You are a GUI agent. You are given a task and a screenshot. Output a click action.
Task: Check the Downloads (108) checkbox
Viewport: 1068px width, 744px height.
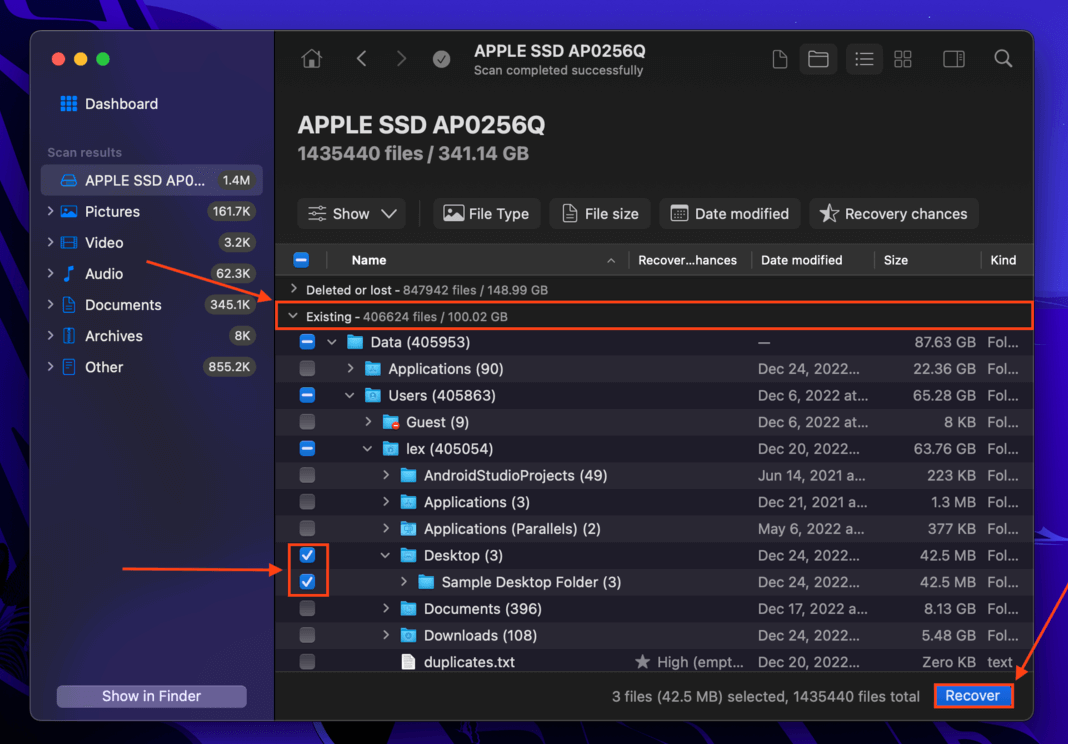tap(307, 635)
